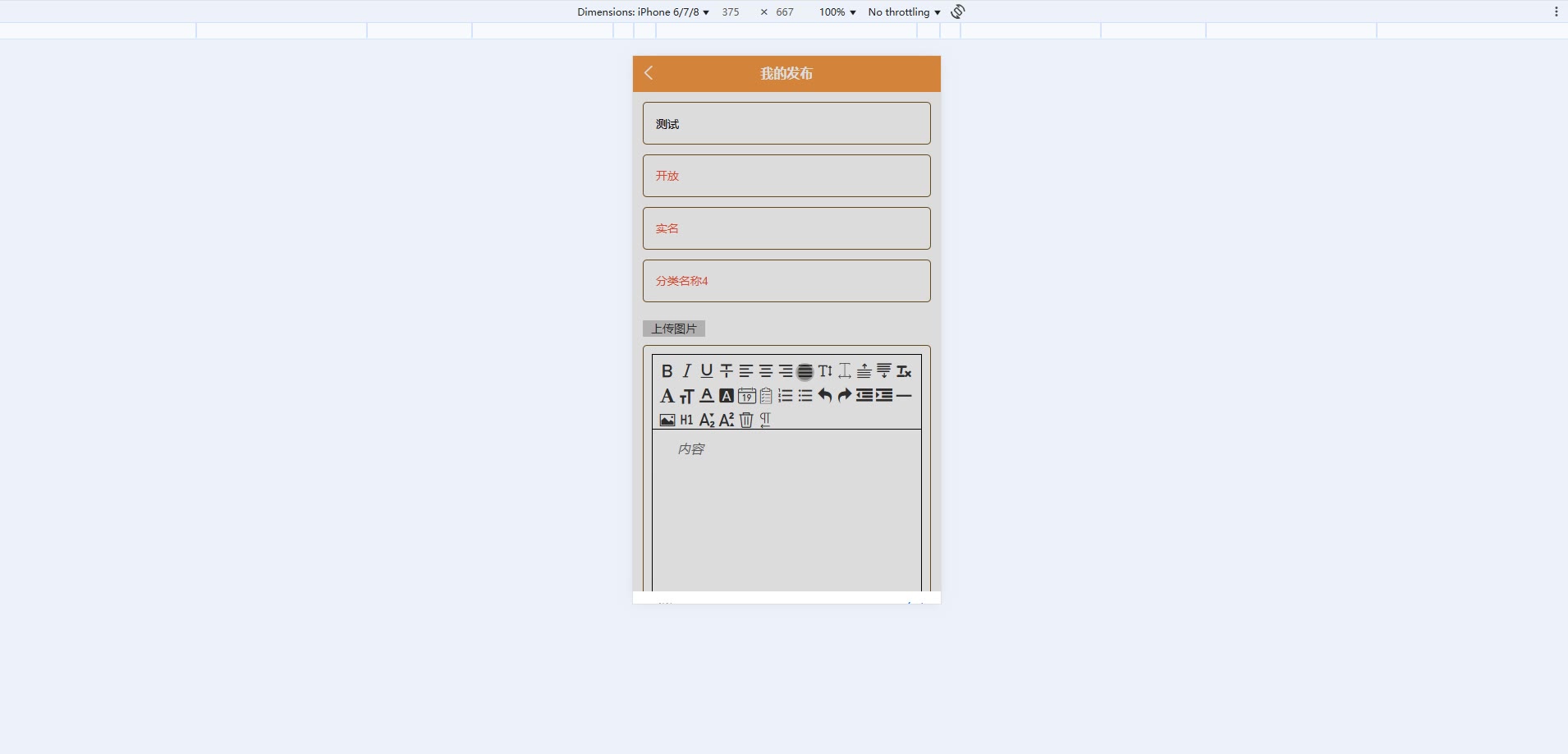Align text left

click(x=746, y=371)
